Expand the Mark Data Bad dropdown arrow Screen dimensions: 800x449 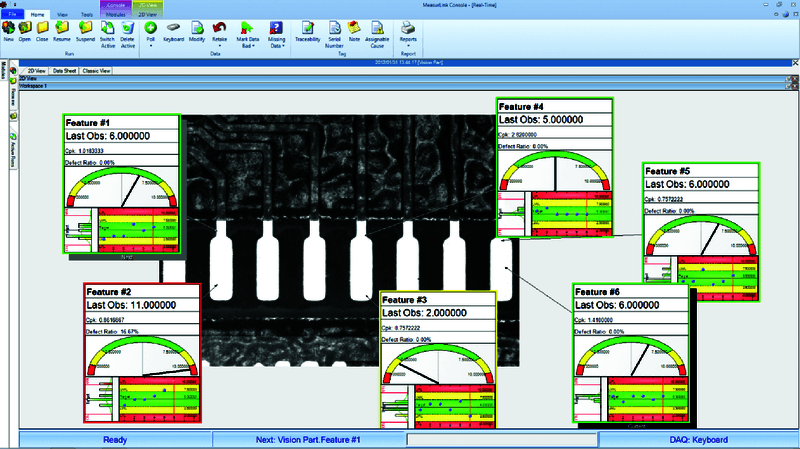tap(254, 46)
